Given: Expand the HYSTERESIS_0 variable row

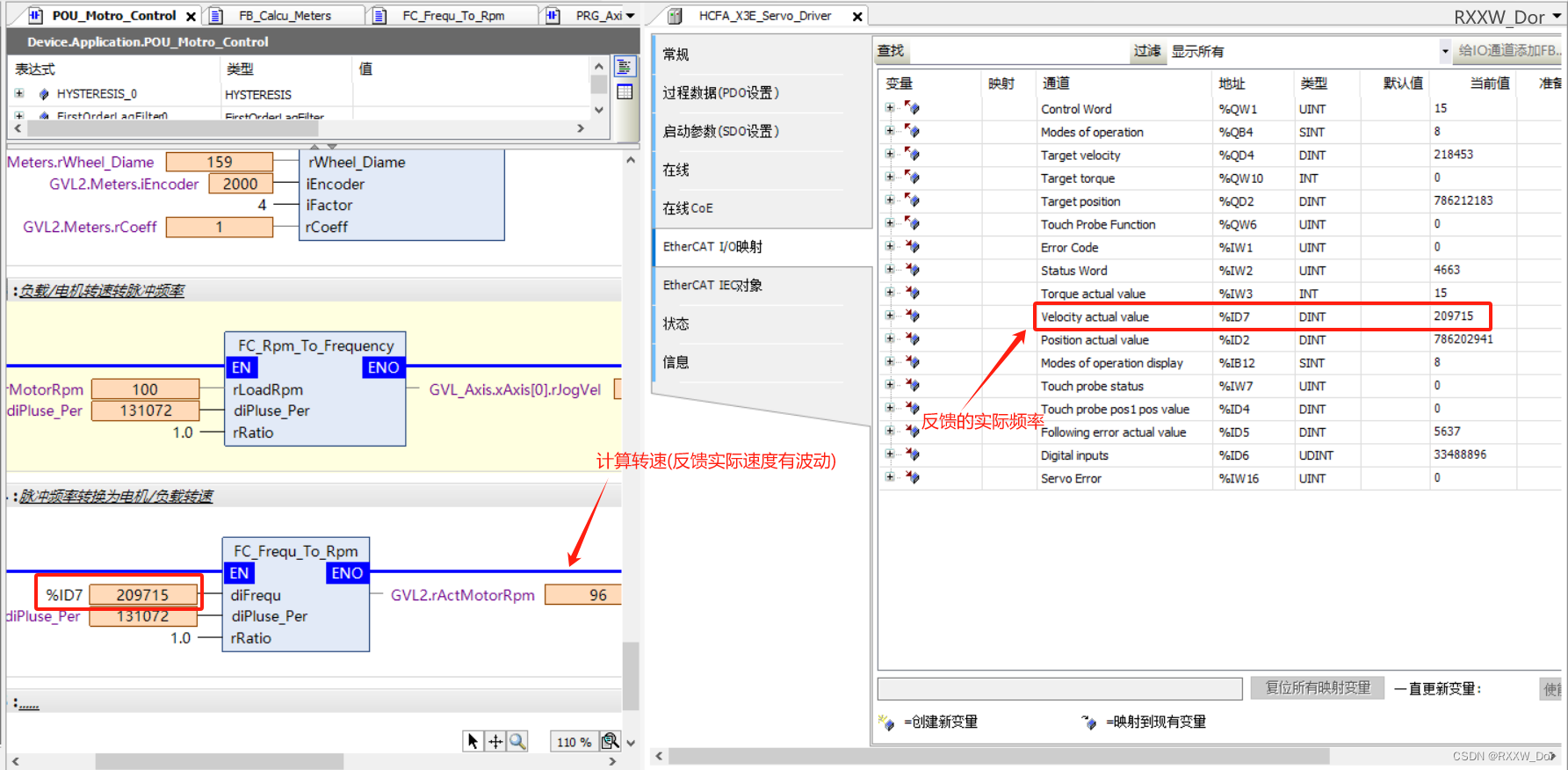Looking at the screenshot, I should point(19,93).
